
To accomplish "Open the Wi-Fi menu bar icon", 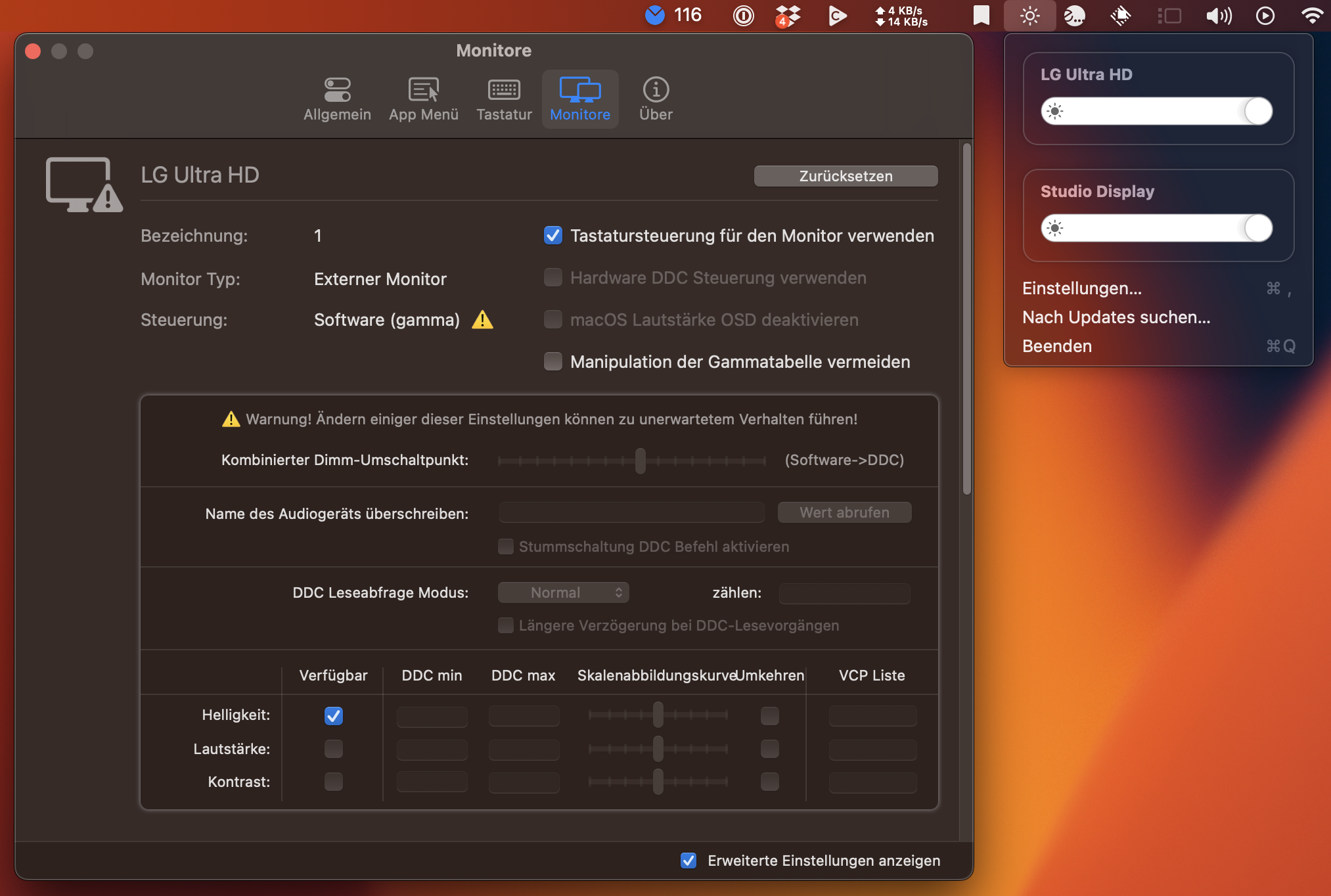I will (x=1311, y=15).
